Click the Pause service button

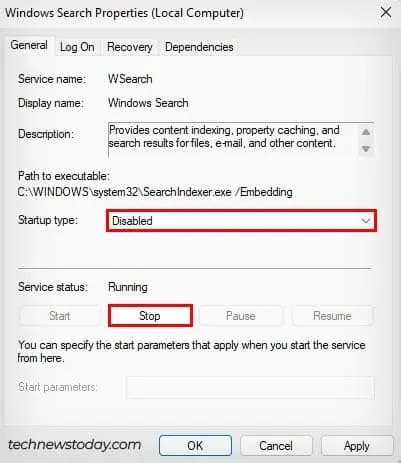pyautogui.click(x=241, y=316)
